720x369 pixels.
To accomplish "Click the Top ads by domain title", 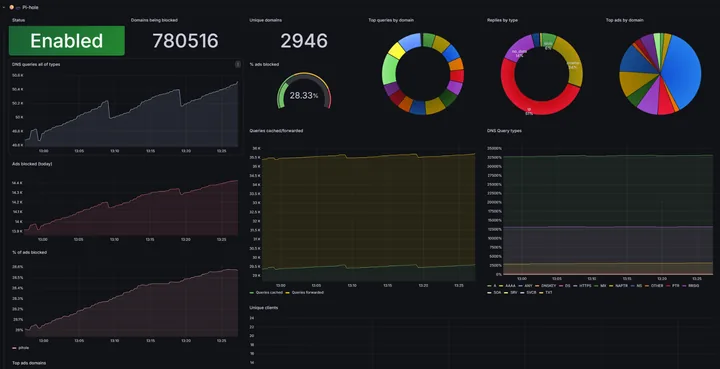I will pos(624,20).
